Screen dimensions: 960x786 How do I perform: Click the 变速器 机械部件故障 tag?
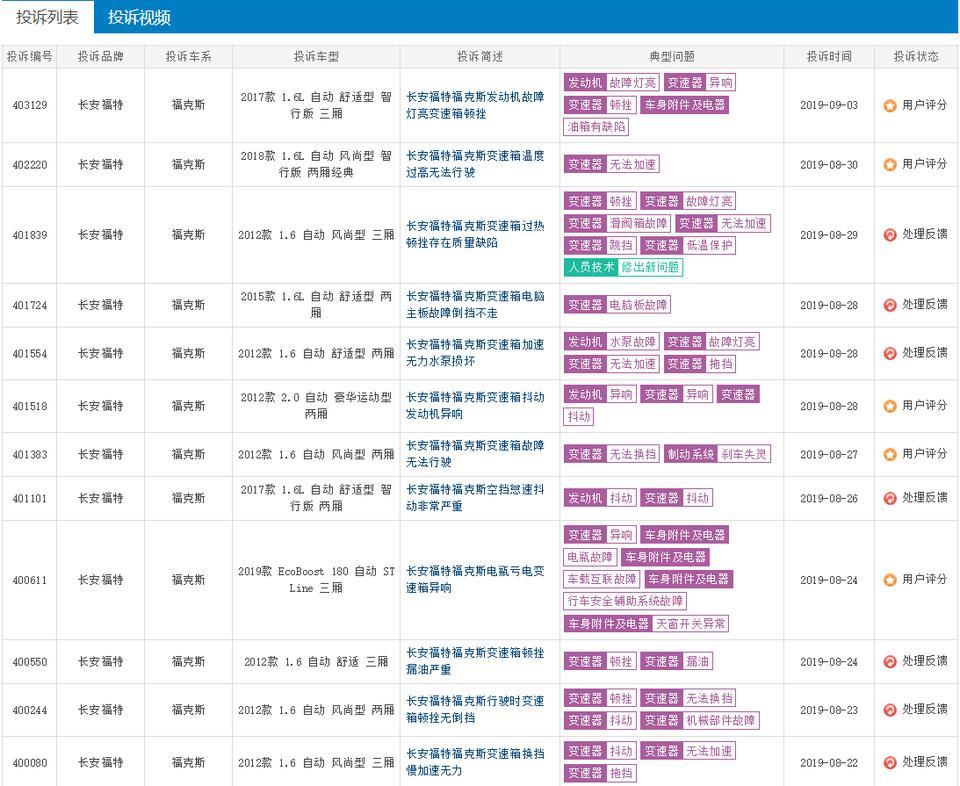tap(700, 720)
